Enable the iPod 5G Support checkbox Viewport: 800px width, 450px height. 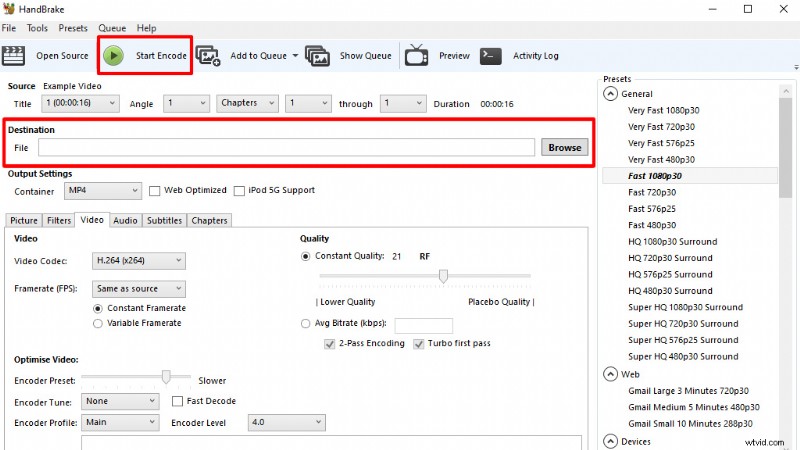[239, 191]
